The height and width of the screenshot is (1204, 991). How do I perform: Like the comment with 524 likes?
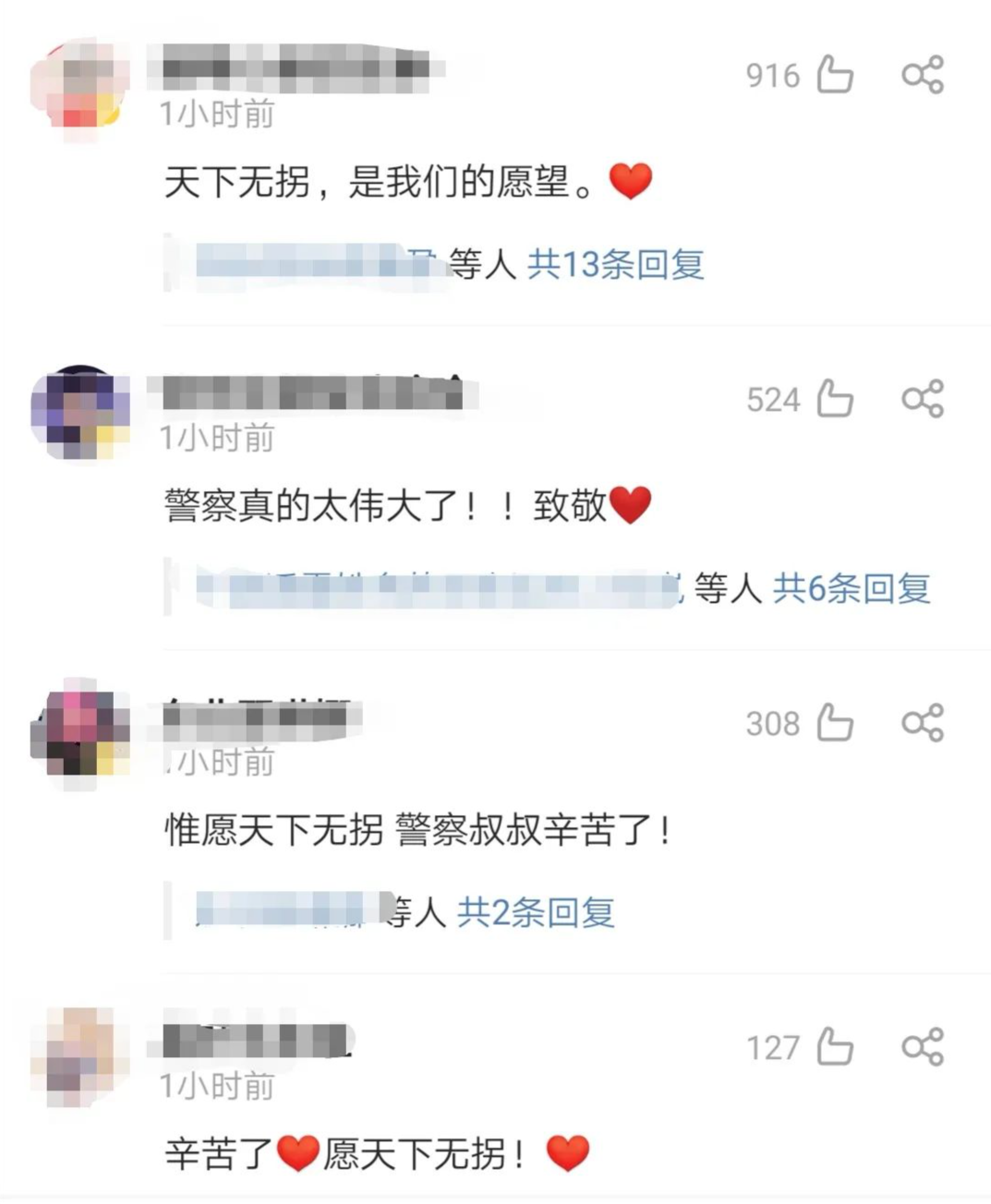coord(835,399)
